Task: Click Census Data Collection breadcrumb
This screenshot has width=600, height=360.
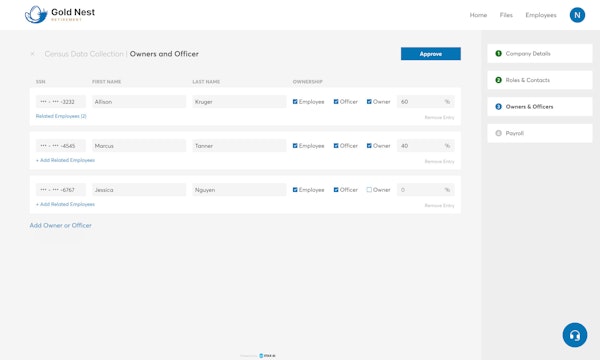Action: click(84, 54)
